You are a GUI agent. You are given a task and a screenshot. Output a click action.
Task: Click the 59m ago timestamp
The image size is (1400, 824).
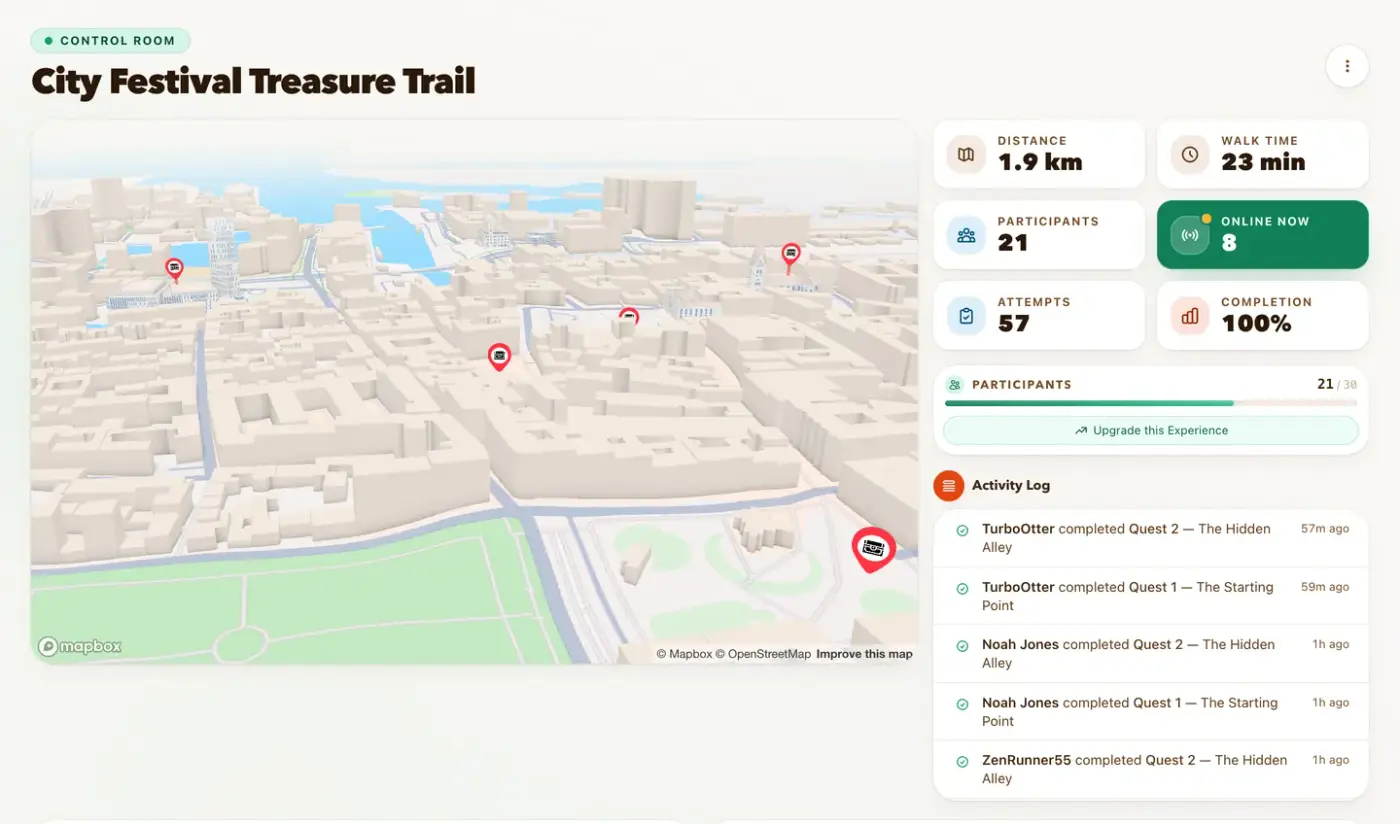1325,587
